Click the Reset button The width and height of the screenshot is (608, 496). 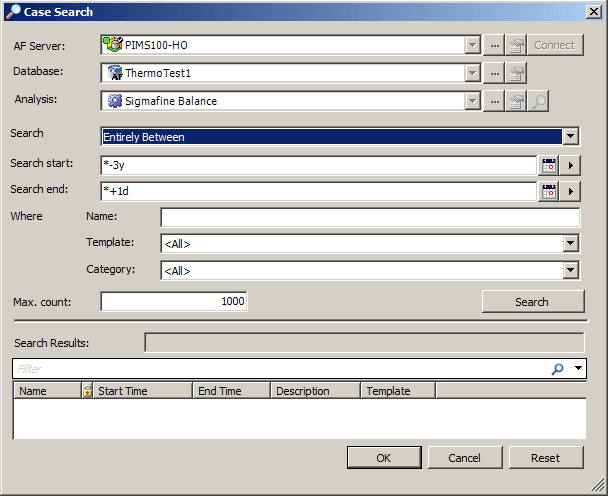(x=546, y=458)
